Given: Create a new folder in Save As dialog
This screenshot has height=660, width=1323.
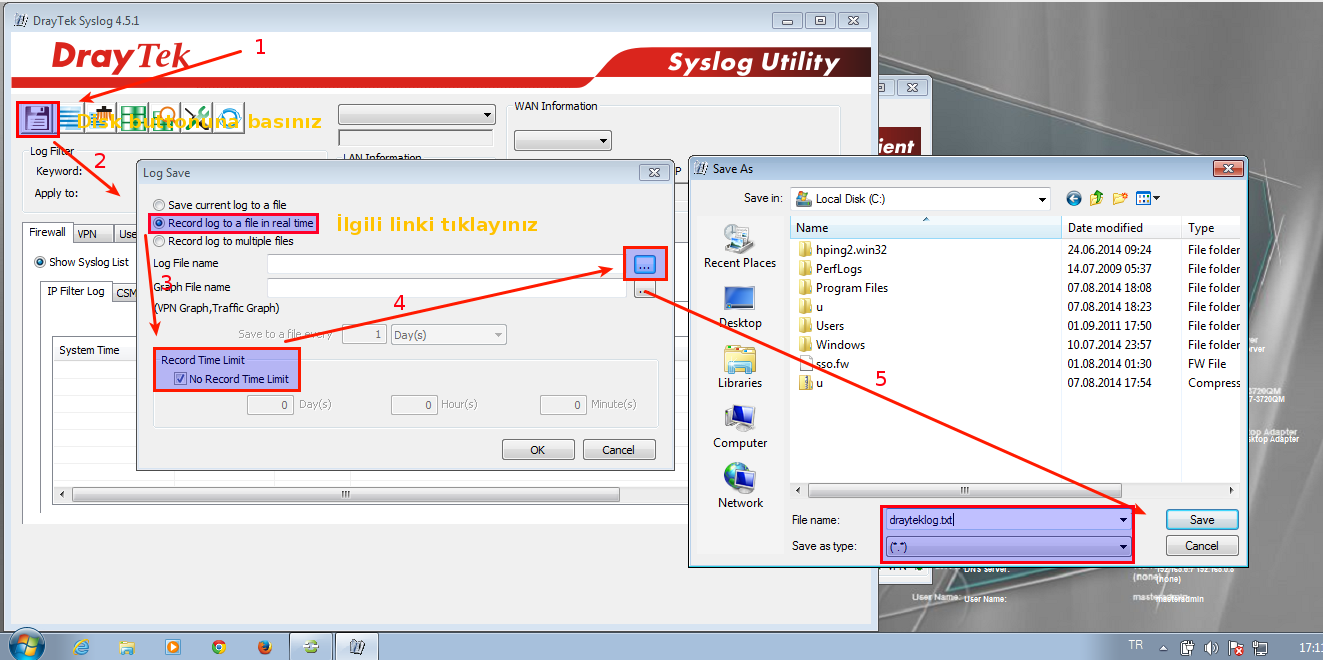Looking at the screenshot, I should click(x=1120, y=198).
